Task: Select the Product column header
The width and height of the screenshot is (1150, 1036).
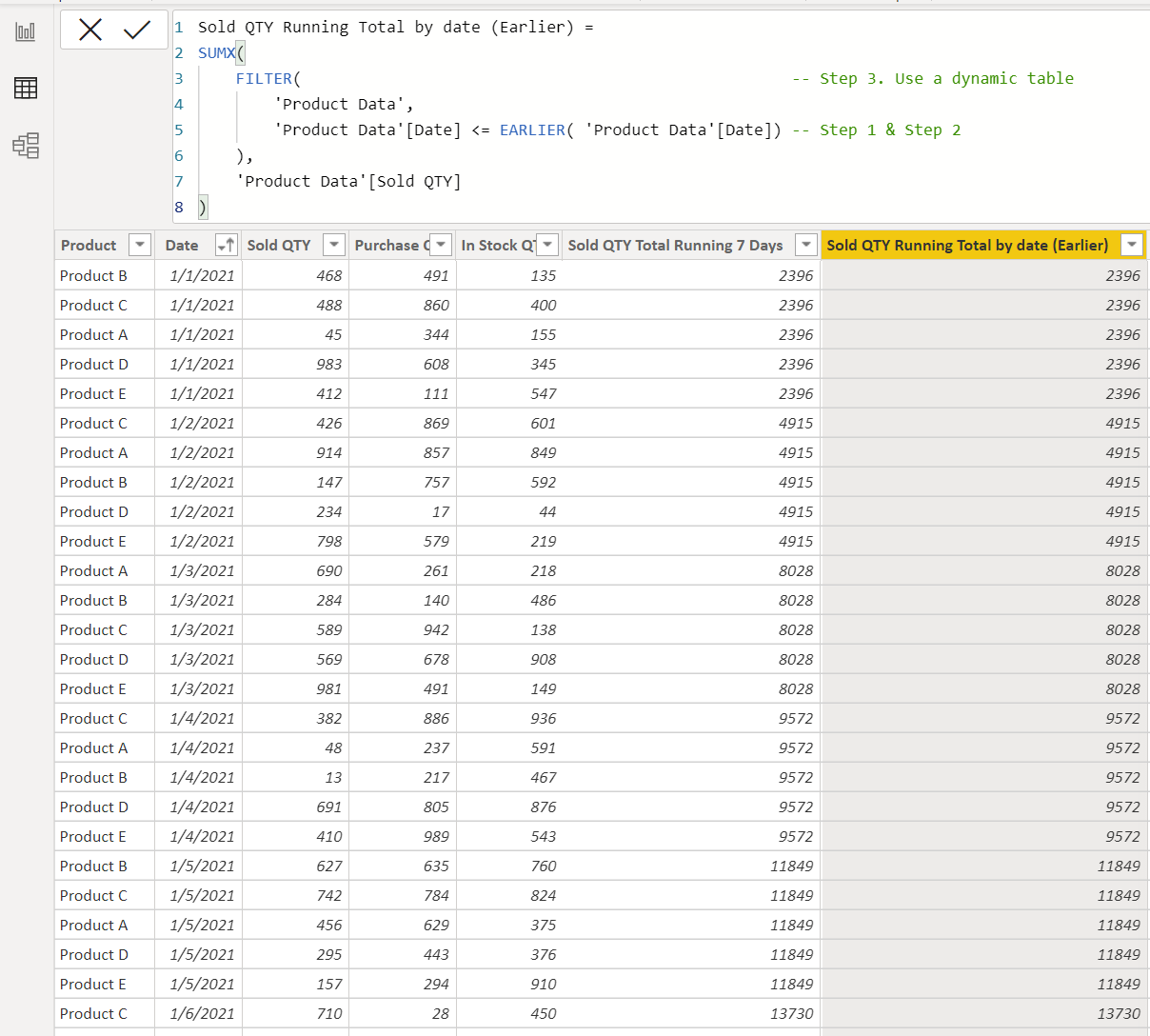Action: click(x=89, y=246)
